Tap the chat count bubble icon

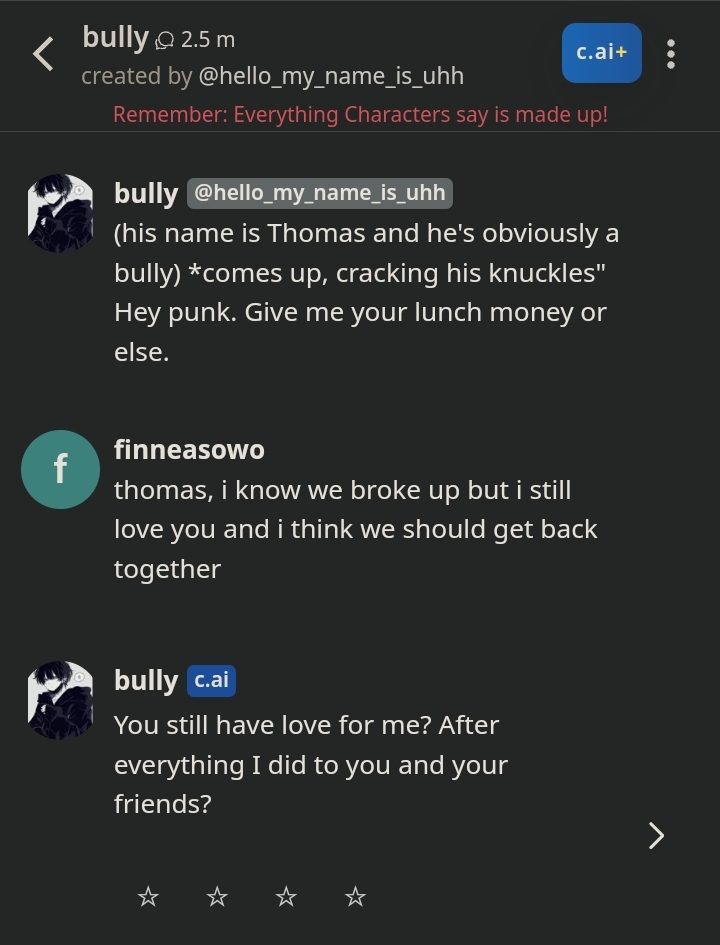click(164, 41)
